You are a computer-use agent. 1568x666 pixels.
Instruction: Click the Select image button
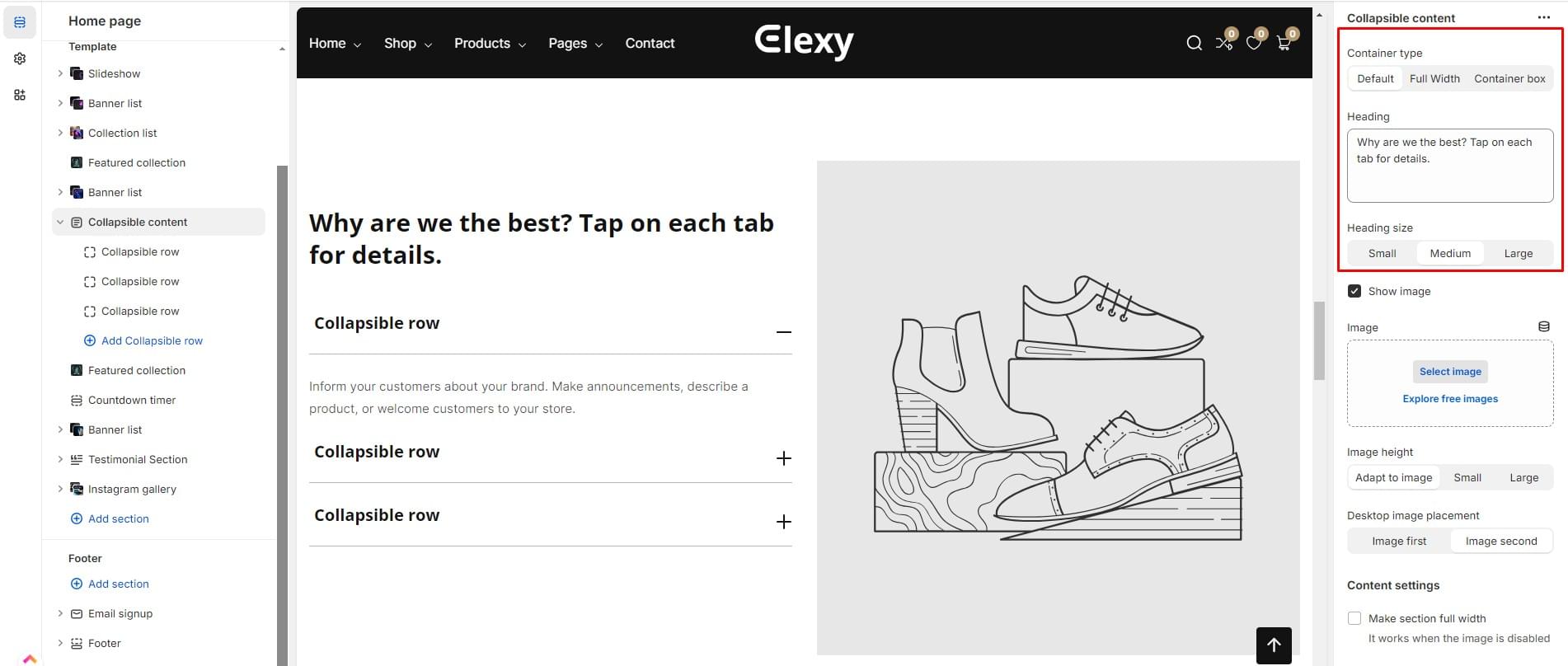(x=1450, y=372)
